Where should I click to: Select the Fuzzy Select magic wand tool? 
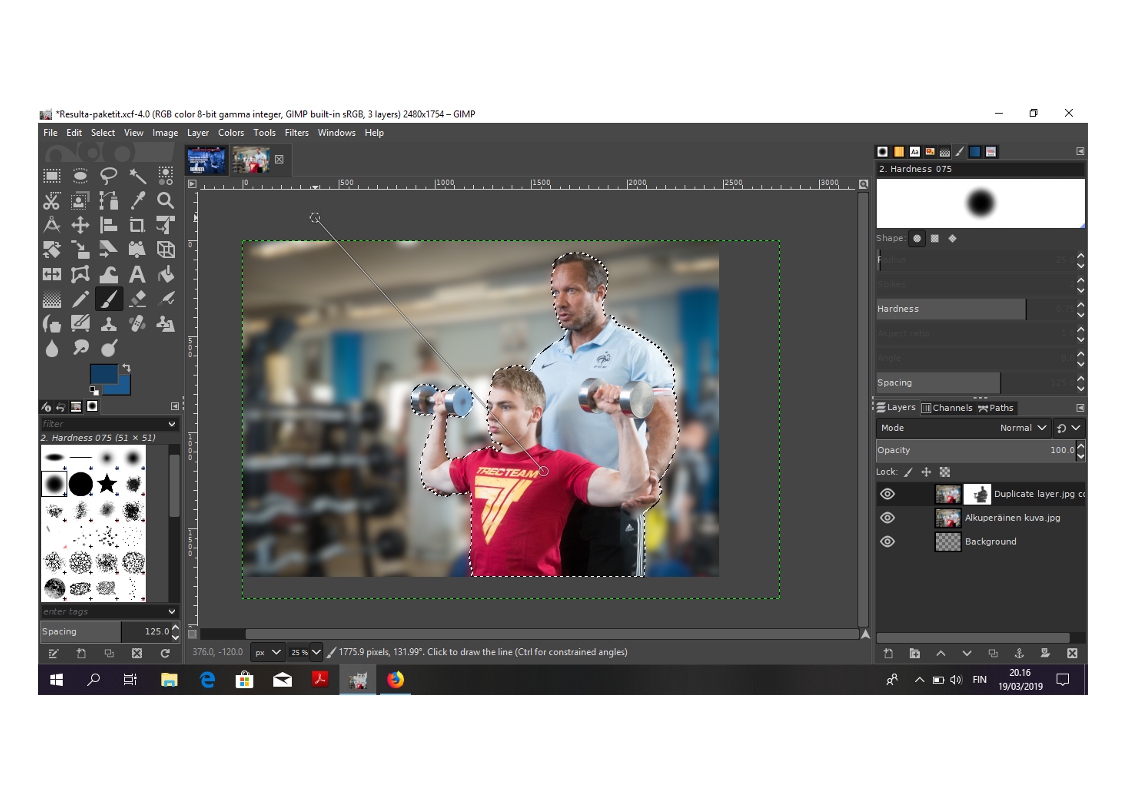(137, 176)
